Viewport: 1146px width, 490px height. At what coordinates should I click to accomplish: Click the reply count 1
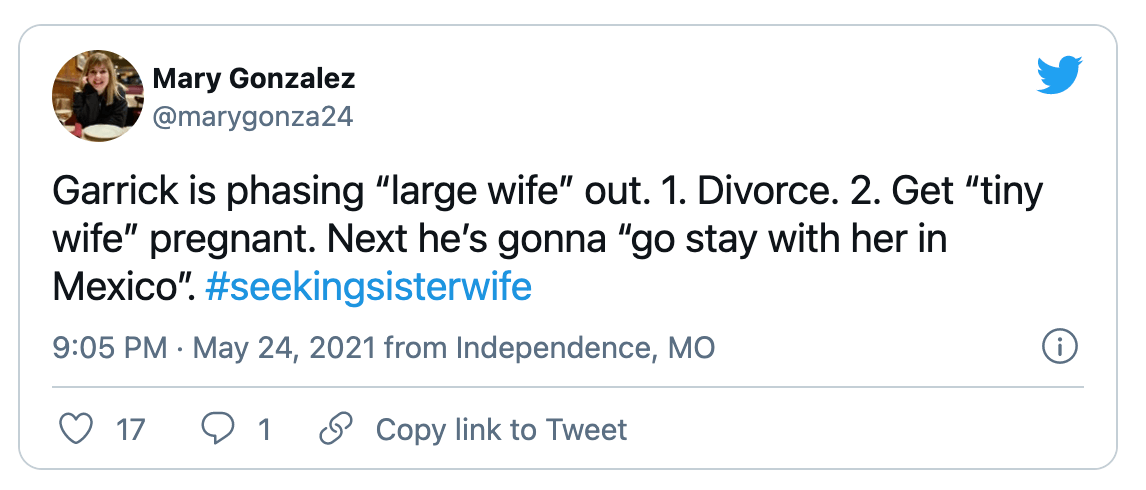(265, 429)
